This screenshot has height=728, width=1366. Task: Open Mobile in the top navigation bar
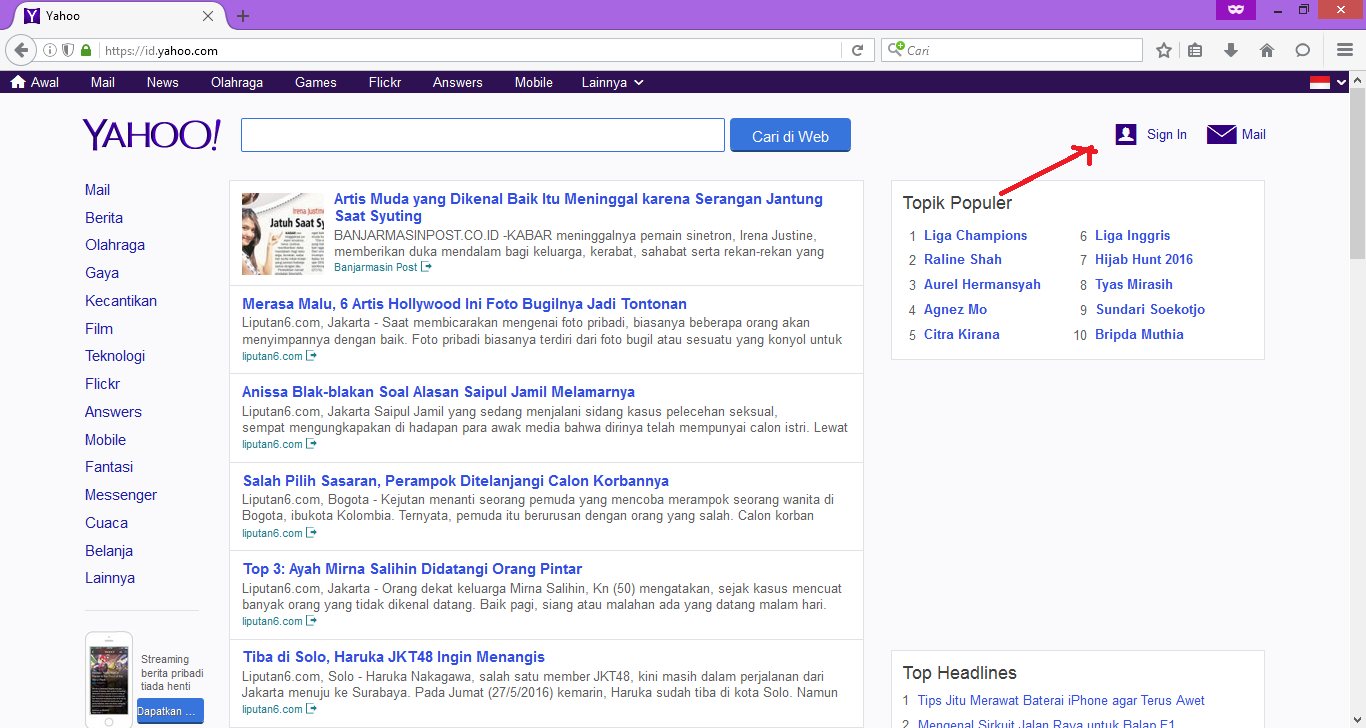tap(534, 82)
